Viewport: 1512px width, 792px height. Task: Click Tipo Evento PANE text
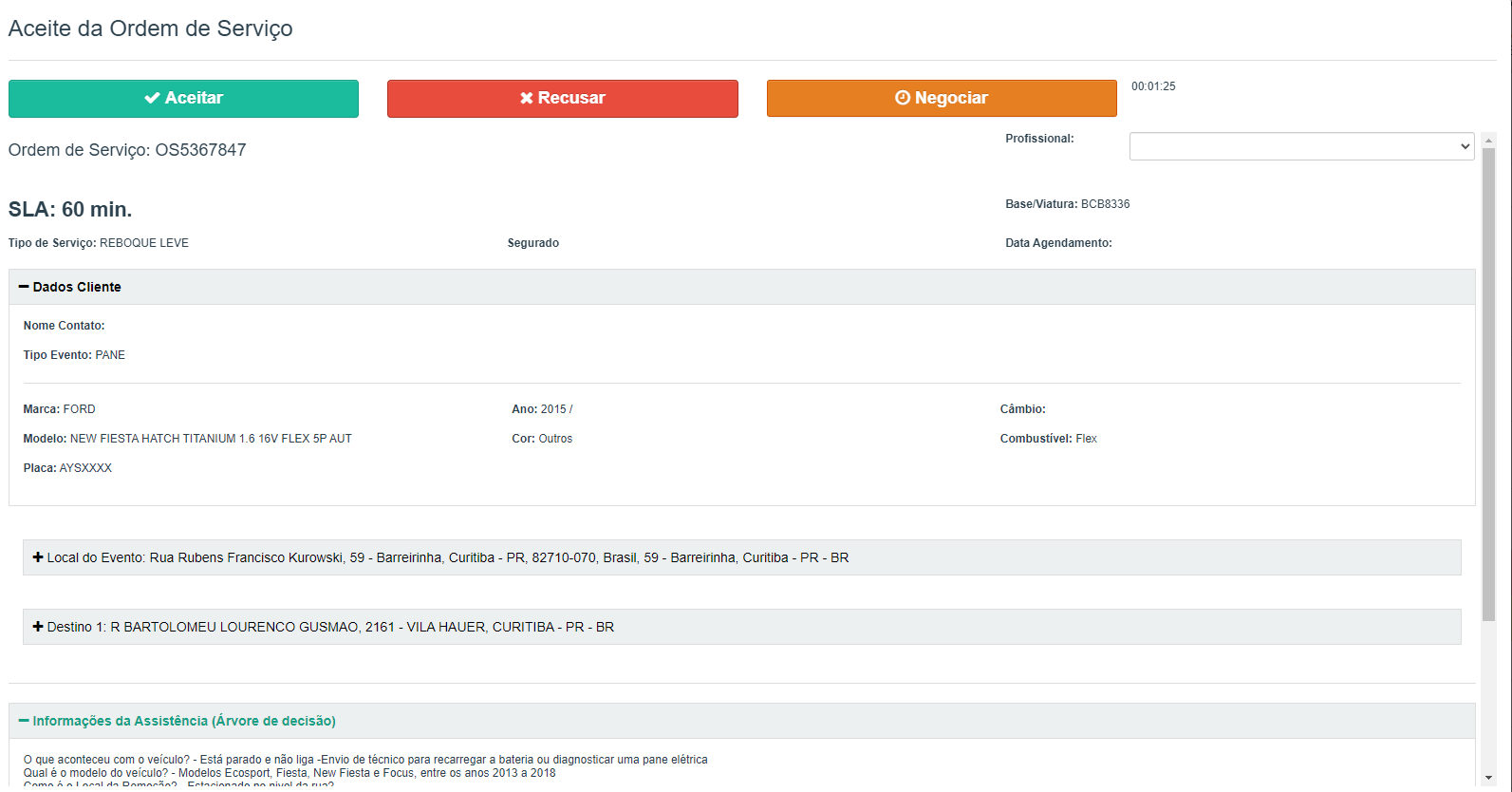point(74,355)
